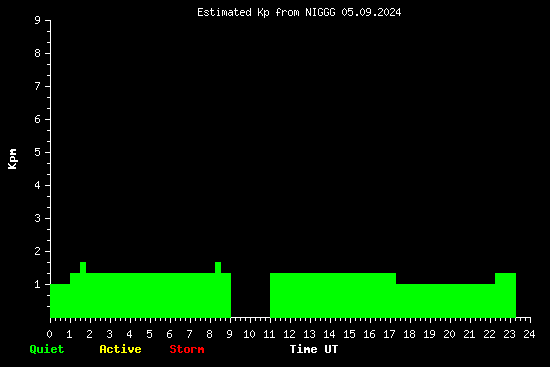The width and height of the screenshot is (550, 367).
Task: Click the green bar segment between hours 22 and 23
Action: click(x=505, y=295)
